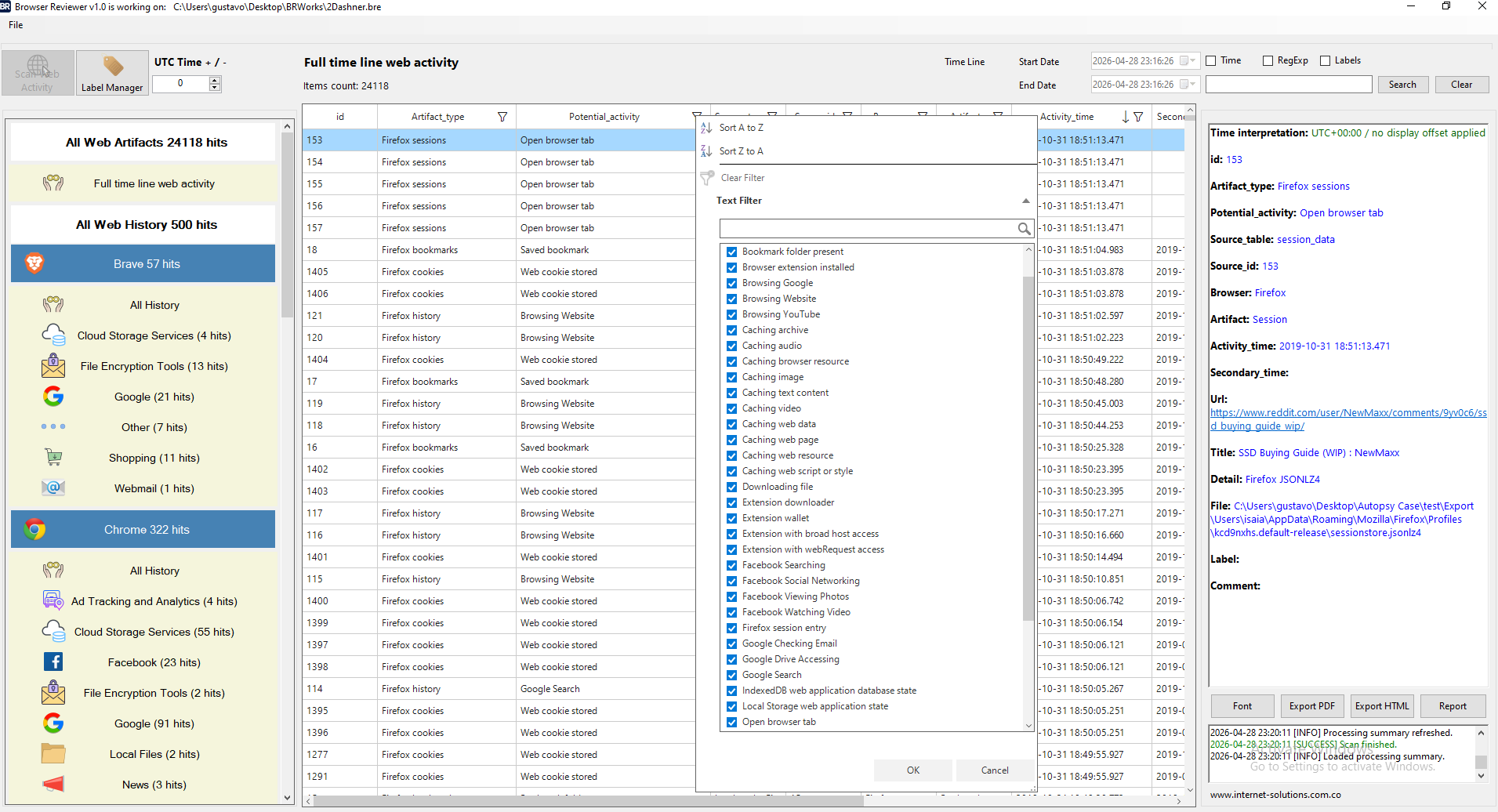Click the Artifact_type column filter funnel
Viewport: 1498px width, 812px height.
pos(502,117)
